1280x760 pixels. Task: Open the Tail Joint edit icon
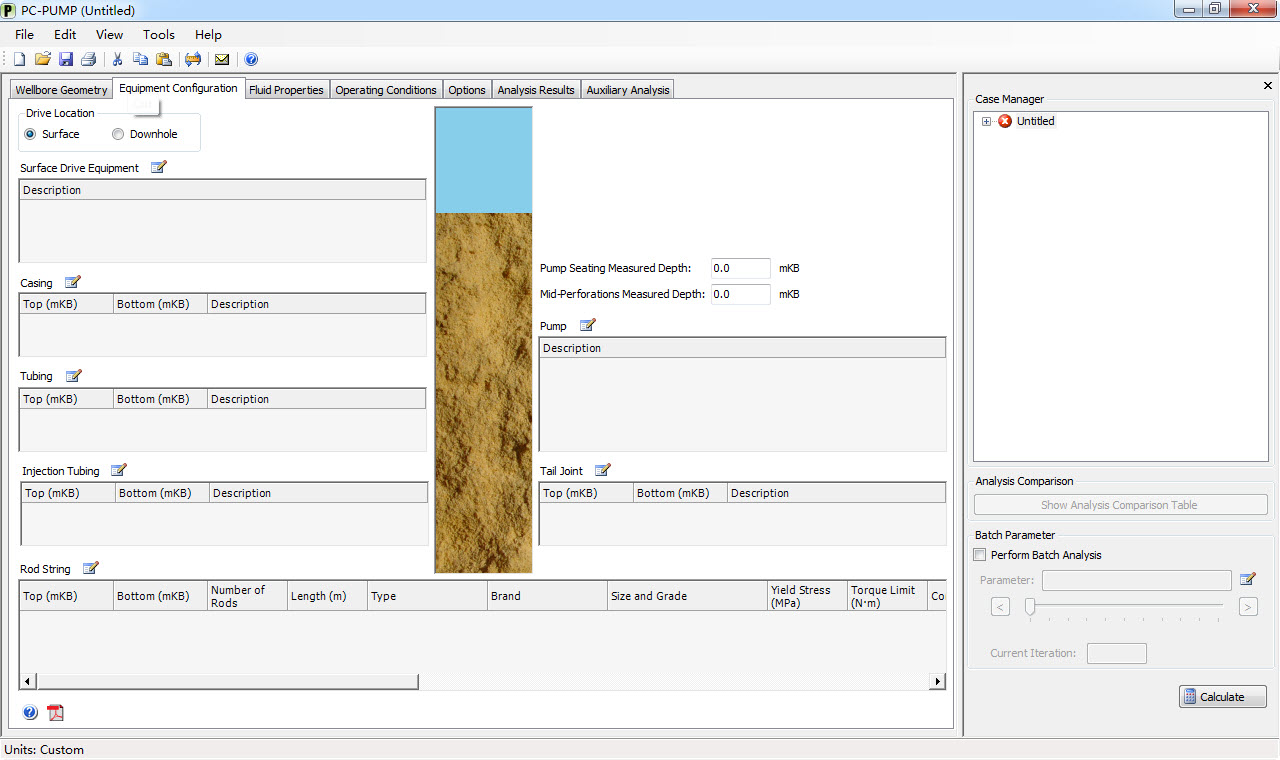coord(603,470)
